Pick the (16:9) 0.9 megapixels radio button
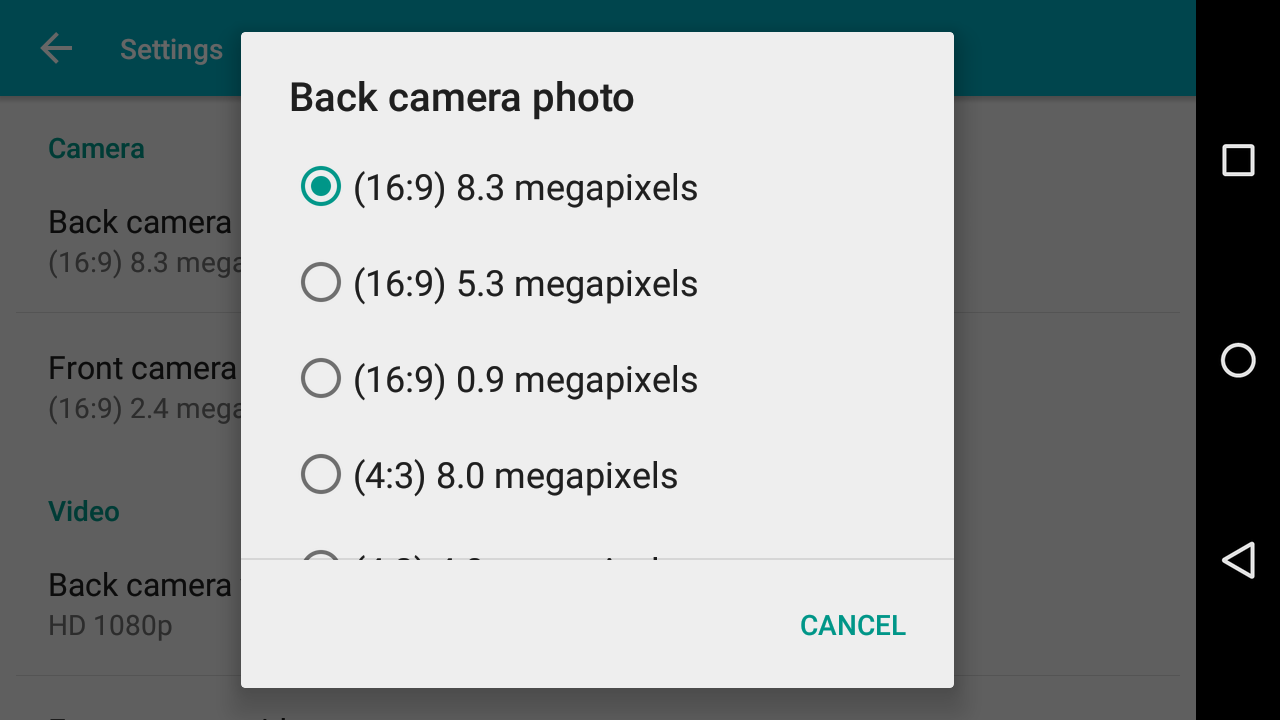The image size is (1280, 720). [x=321, y=380]
